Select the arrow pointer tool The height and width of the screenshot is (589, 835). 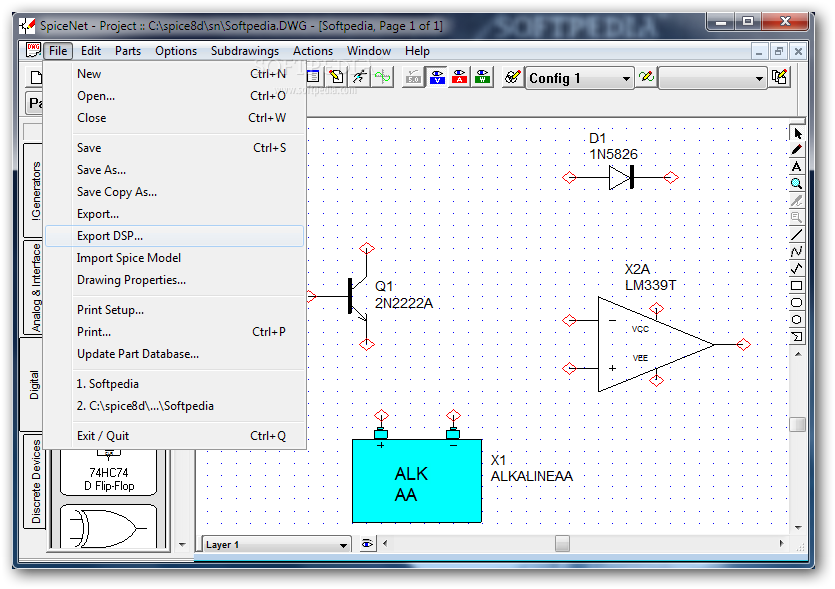(x=797, y=133)
